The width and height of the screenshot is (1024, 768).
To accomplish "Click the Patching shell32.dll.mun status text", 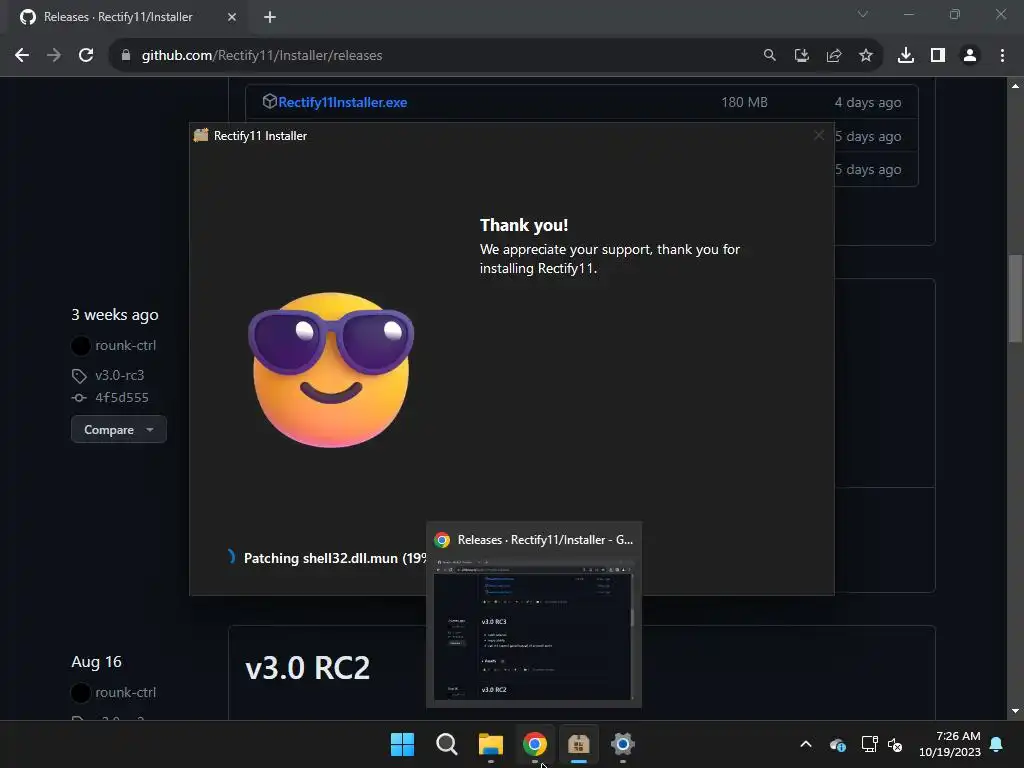I will [x=335, y=558].
